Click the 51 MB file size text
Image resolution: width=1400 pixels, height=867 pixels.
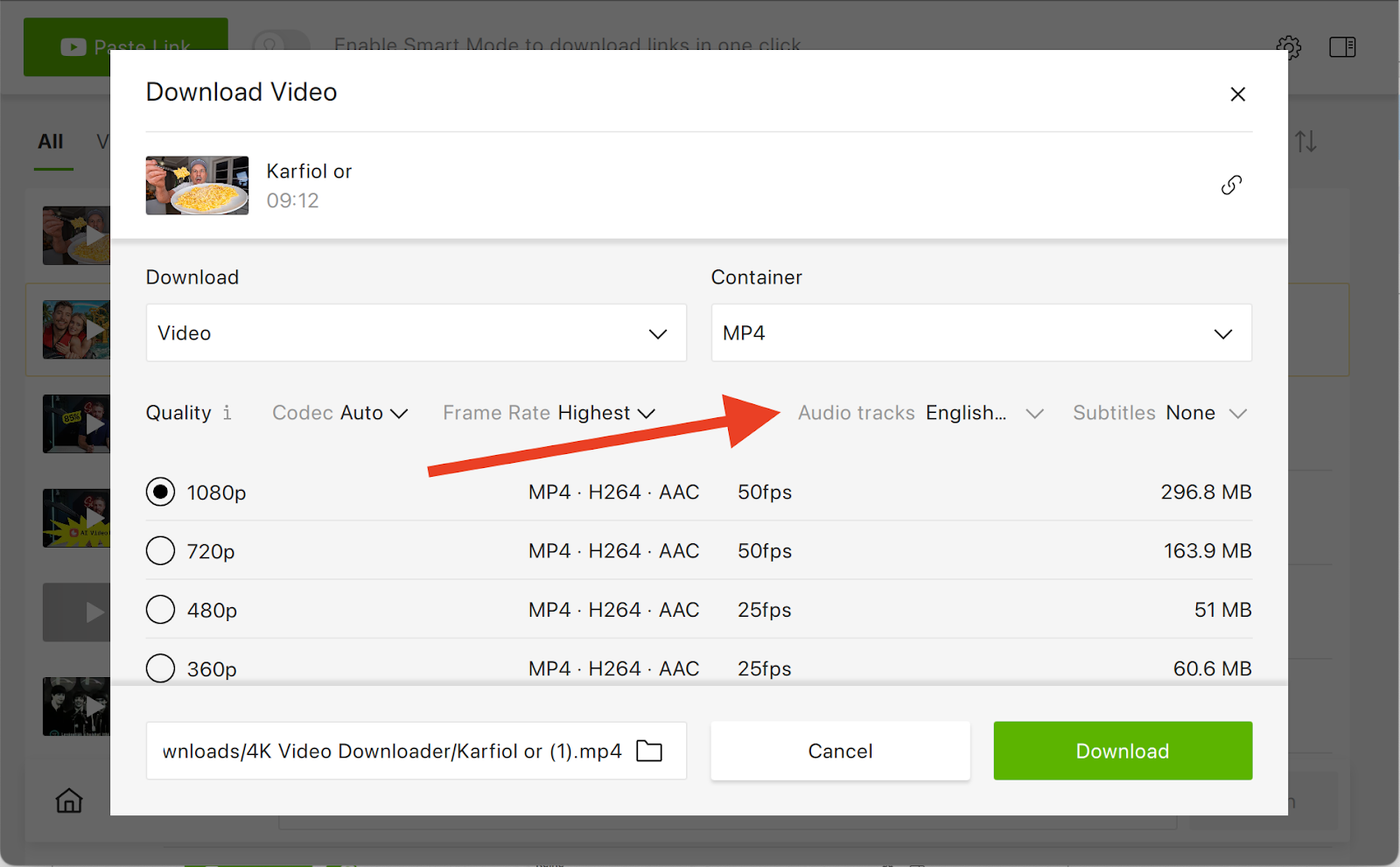(1222, 610)
